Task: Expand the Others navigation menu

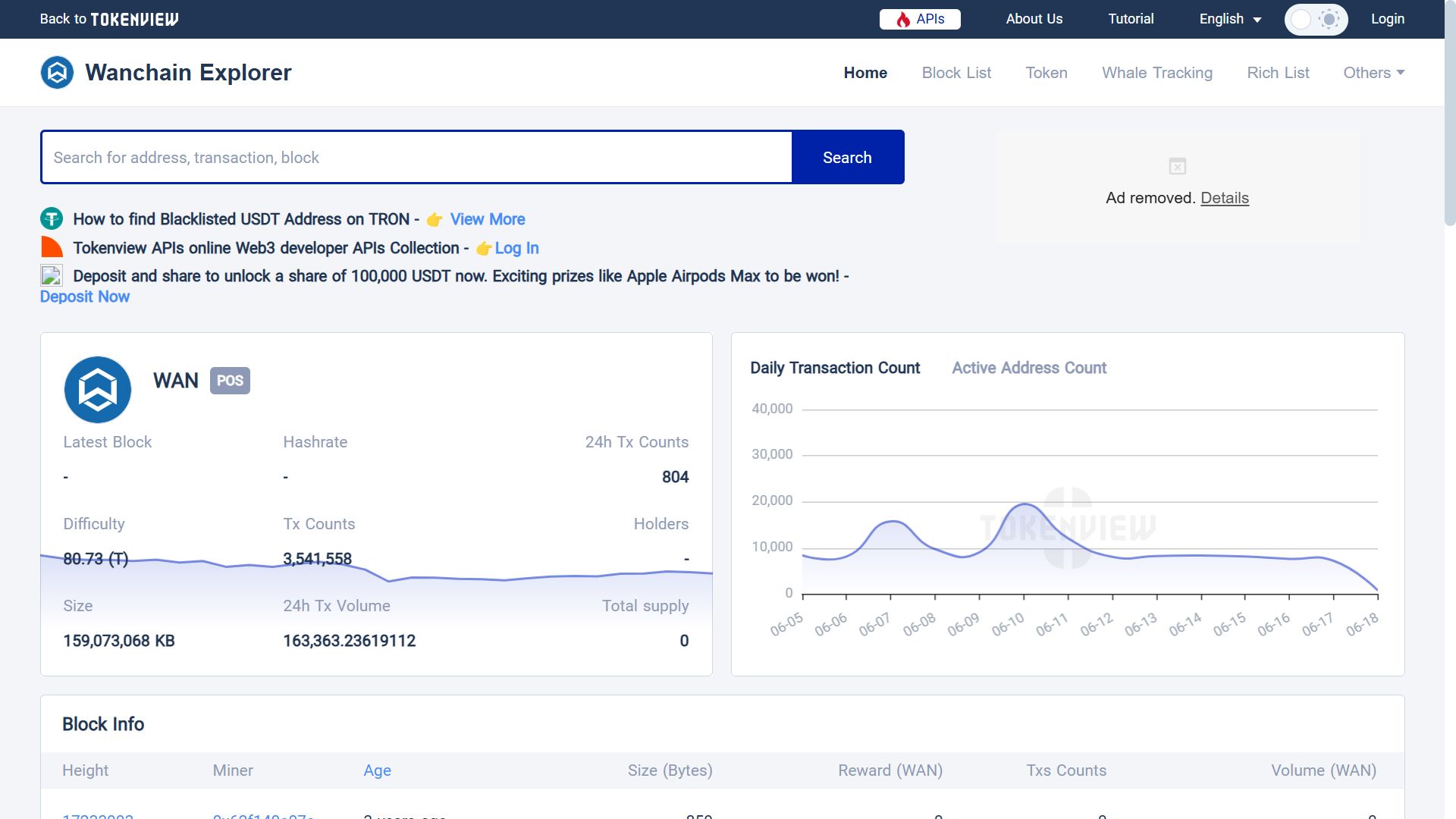Action: [x=1373, y=73]
